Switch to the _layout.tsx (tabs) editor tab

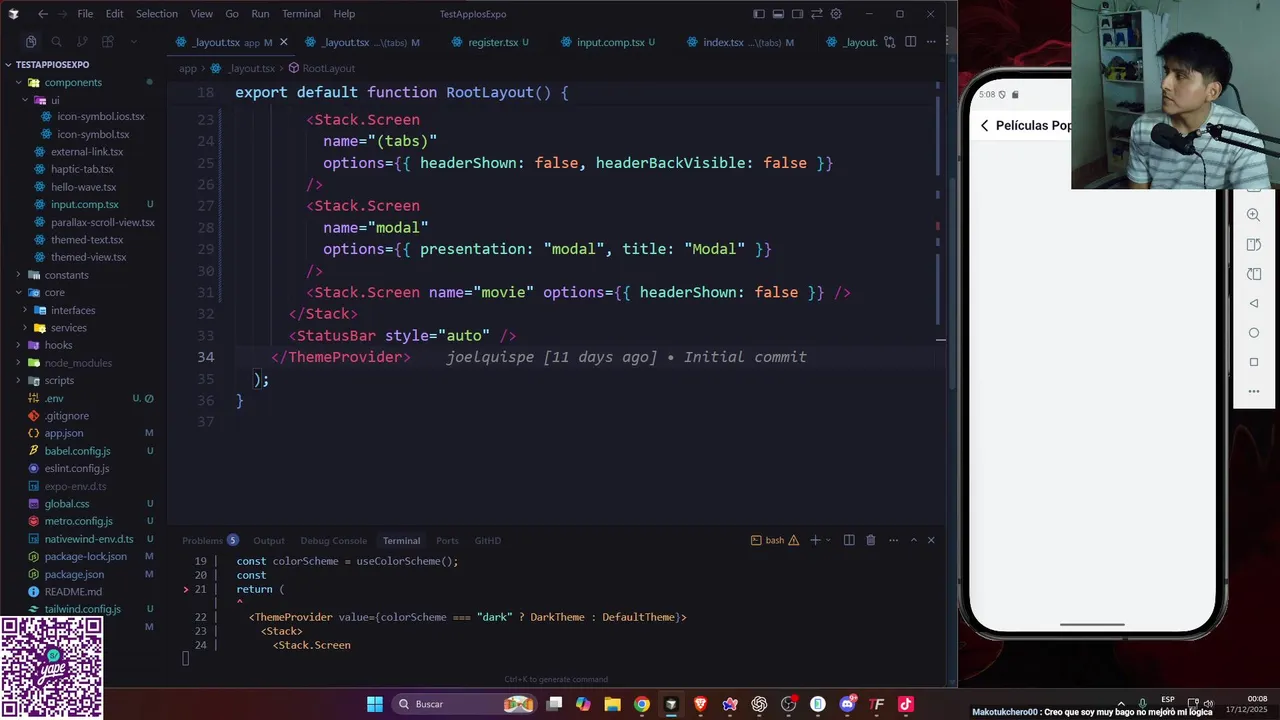click(361, 42)
